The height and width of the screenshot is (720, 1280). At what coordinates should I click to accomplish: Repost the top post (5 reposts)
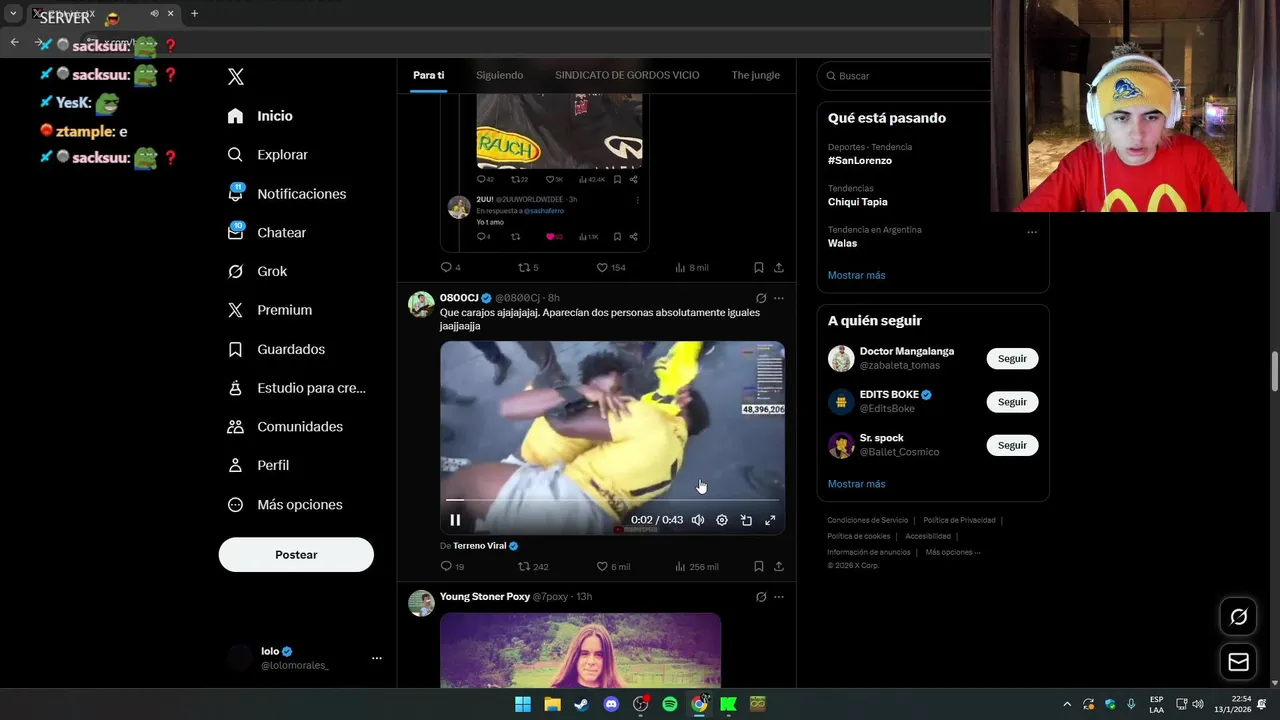[528, 268]
